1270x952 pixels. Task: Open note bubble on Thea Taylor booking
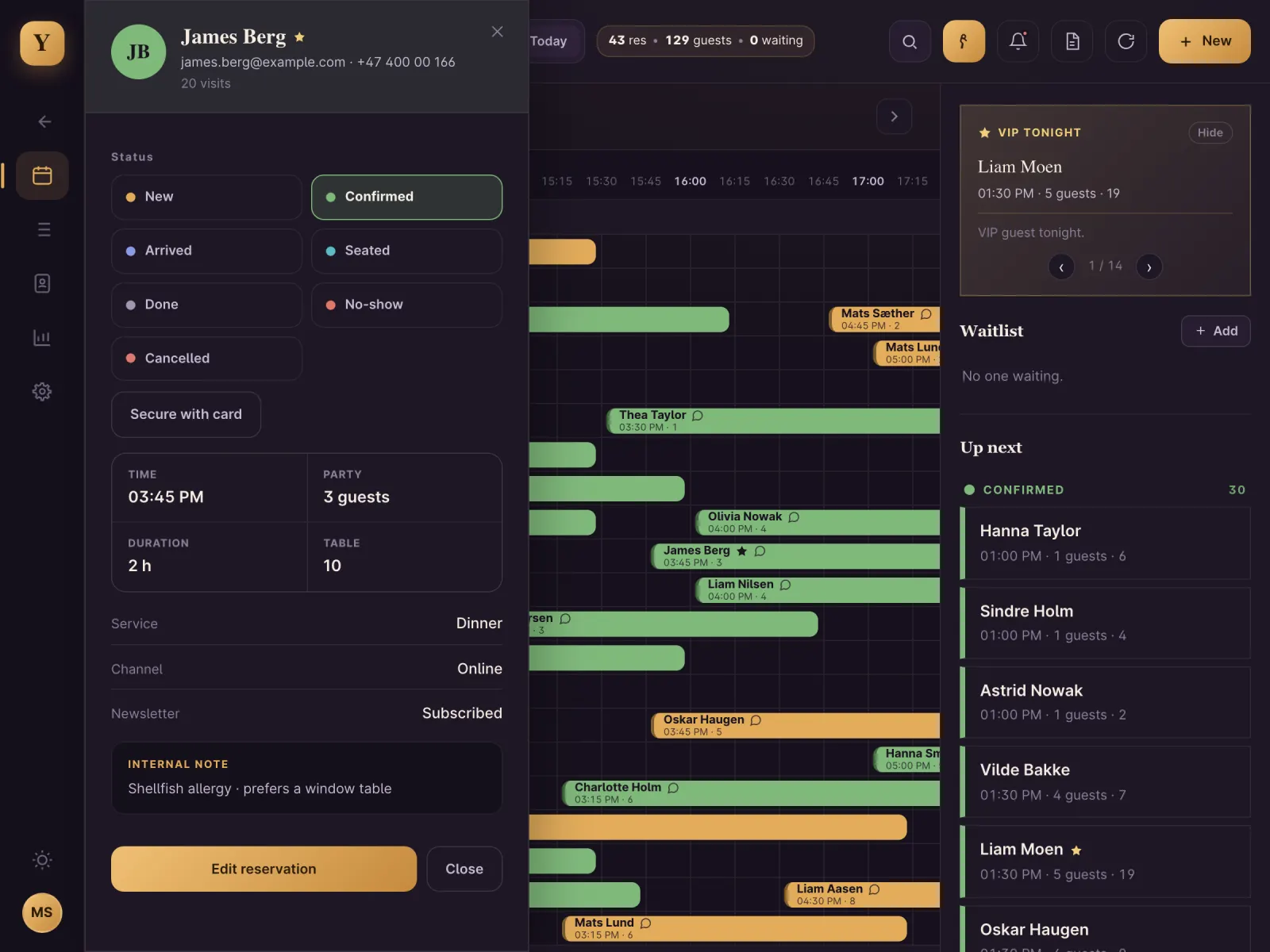pos(698,415)
